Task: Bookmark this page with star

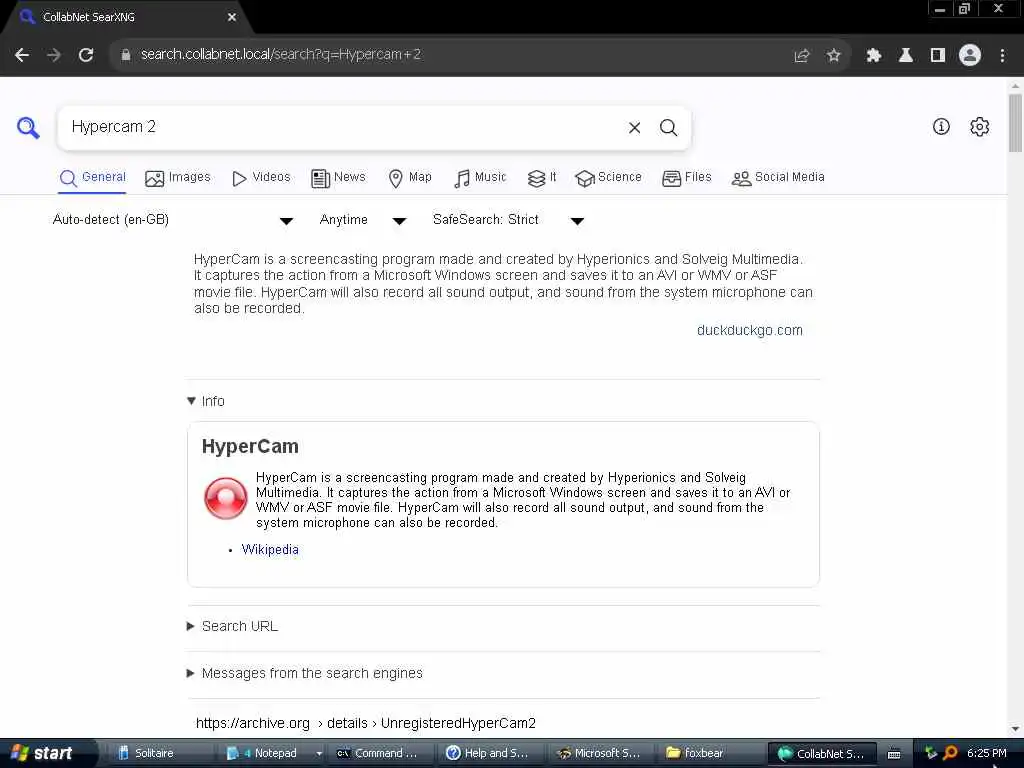Action: pos(833,55)
